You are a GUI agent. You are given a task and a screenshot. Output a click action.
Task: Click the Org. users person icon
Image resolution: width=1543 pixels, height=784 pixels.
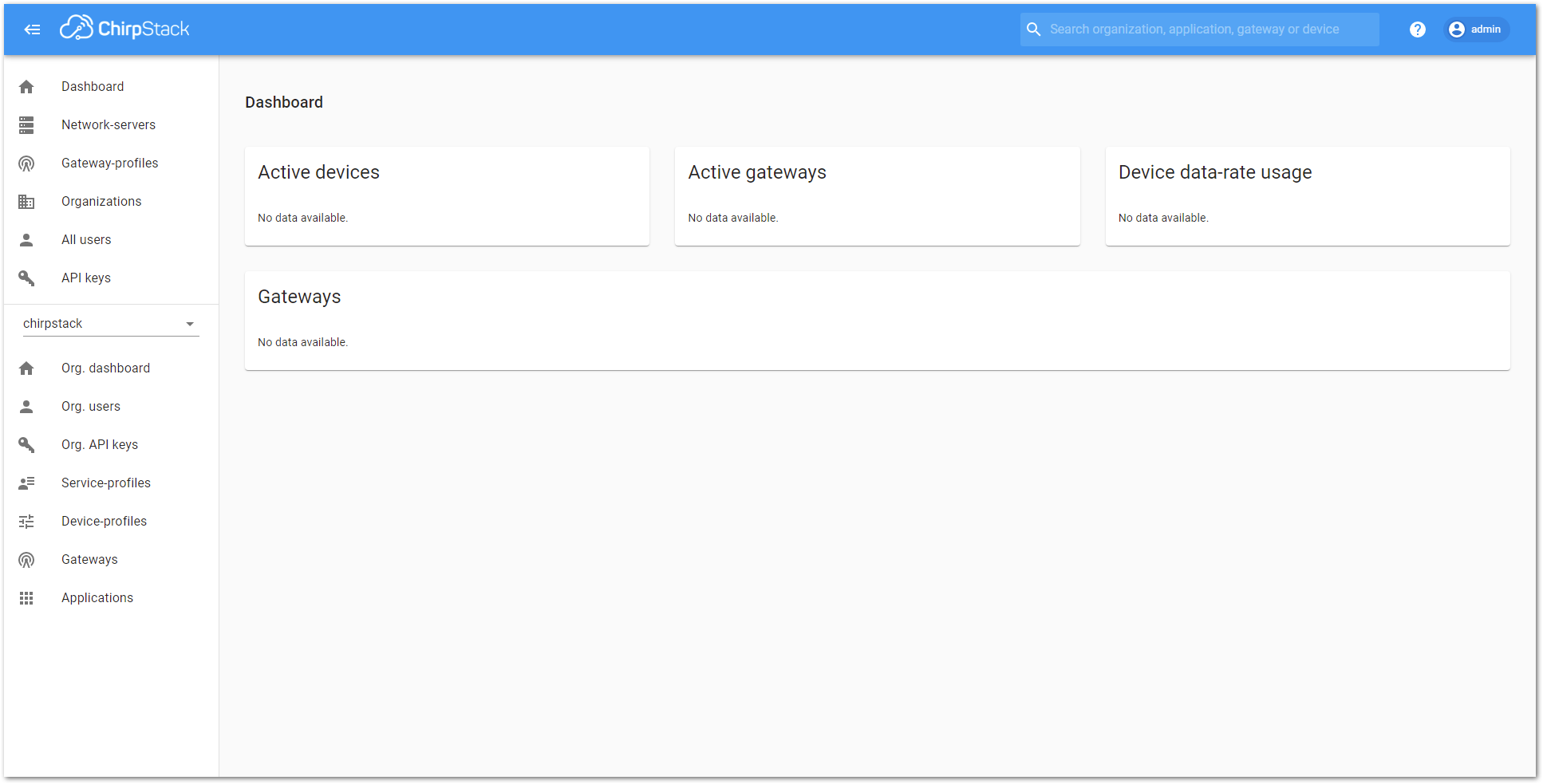coord(26,407)
